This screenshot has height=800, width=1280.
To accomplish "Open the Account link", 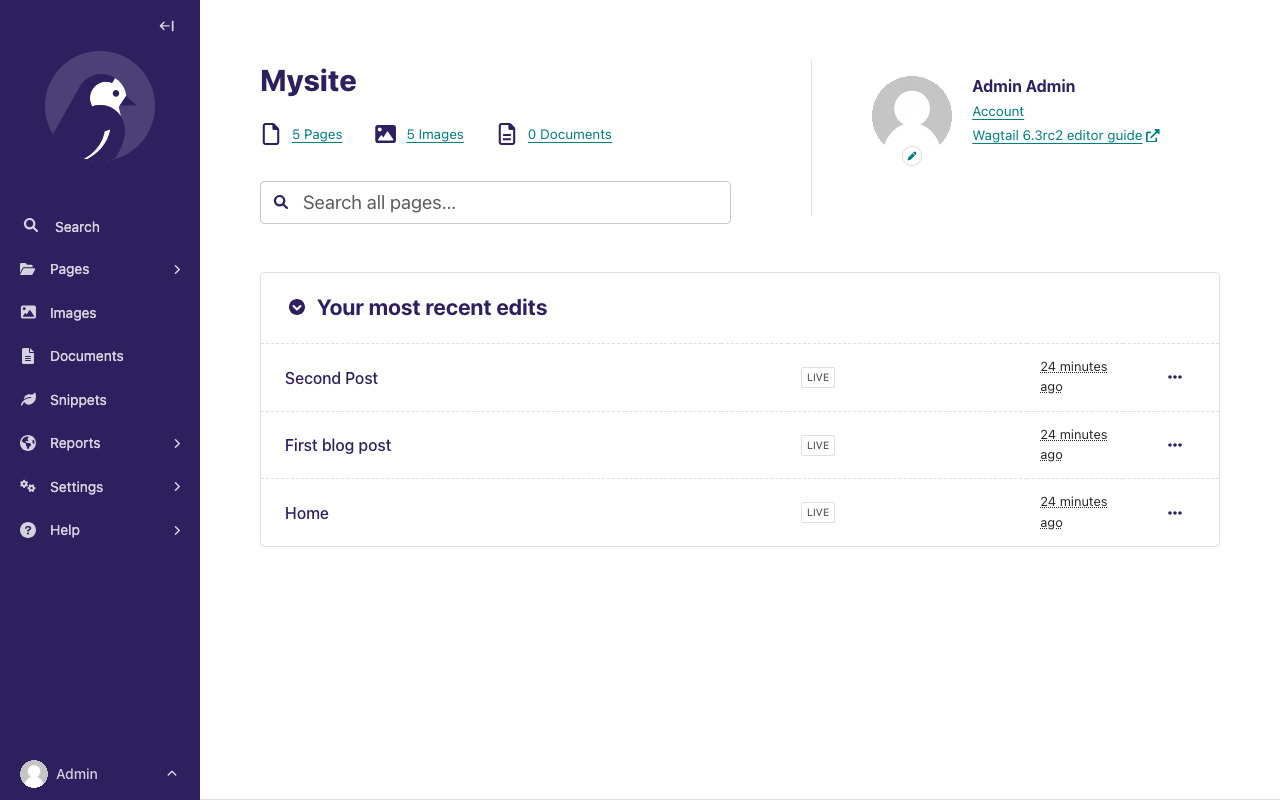I will (997, 111).
